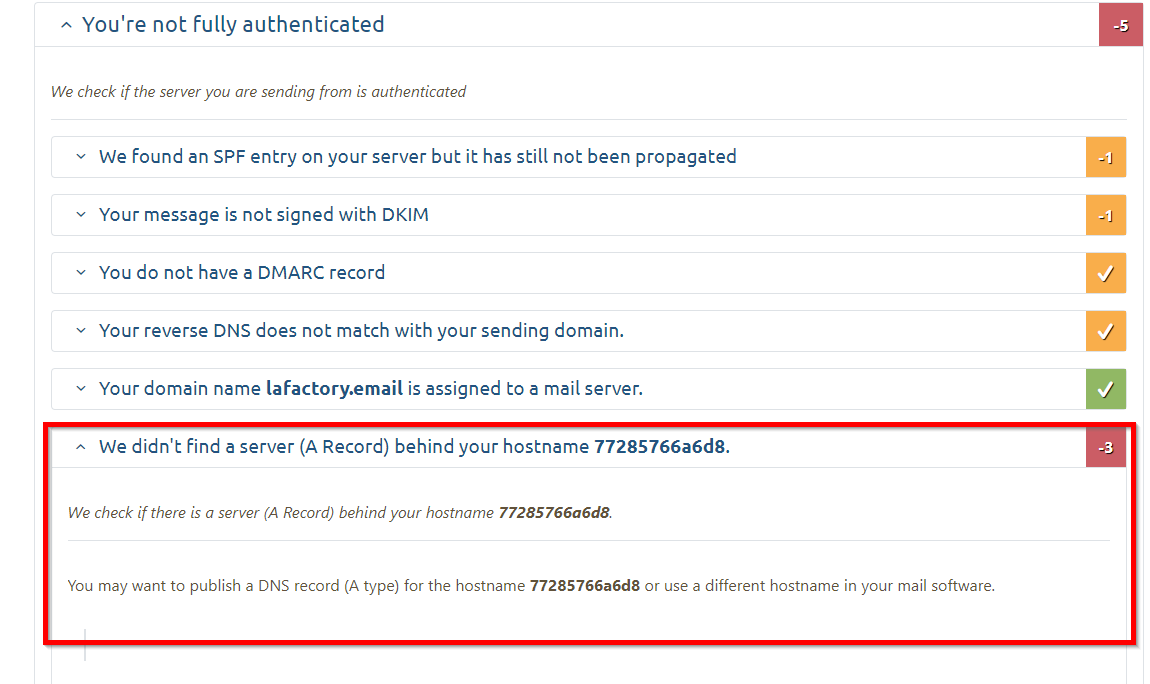Click the orange checkmark for reverse DNS

tap(1105, 331)
